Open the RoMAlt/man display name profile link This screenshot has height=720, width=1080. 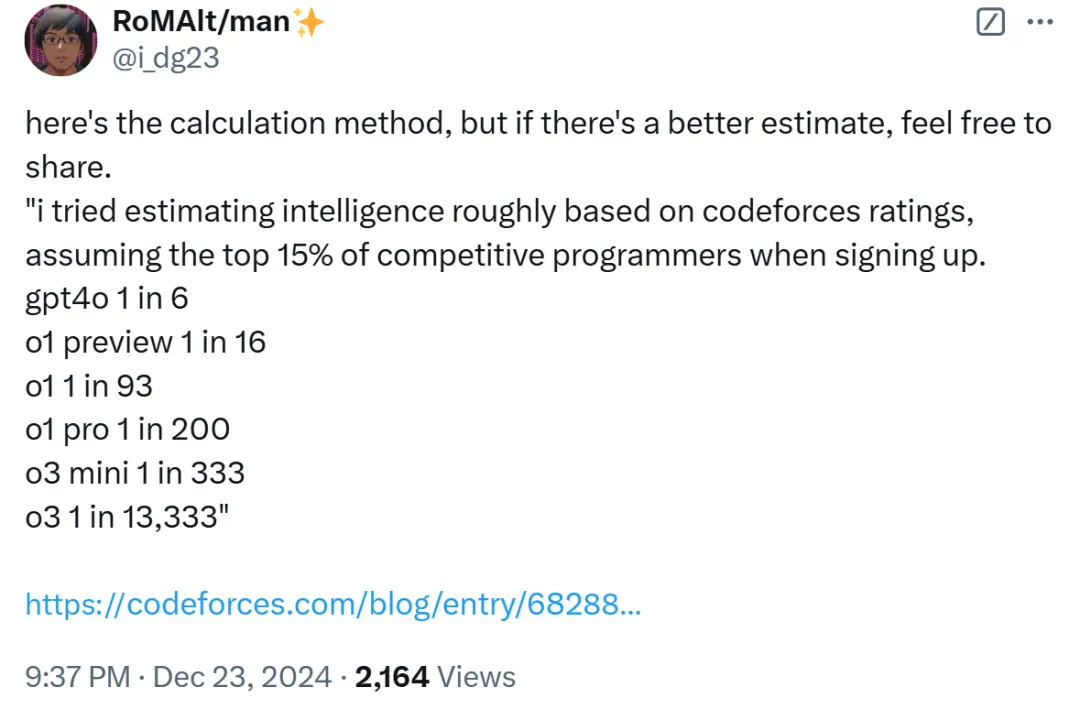coord(201,22)
